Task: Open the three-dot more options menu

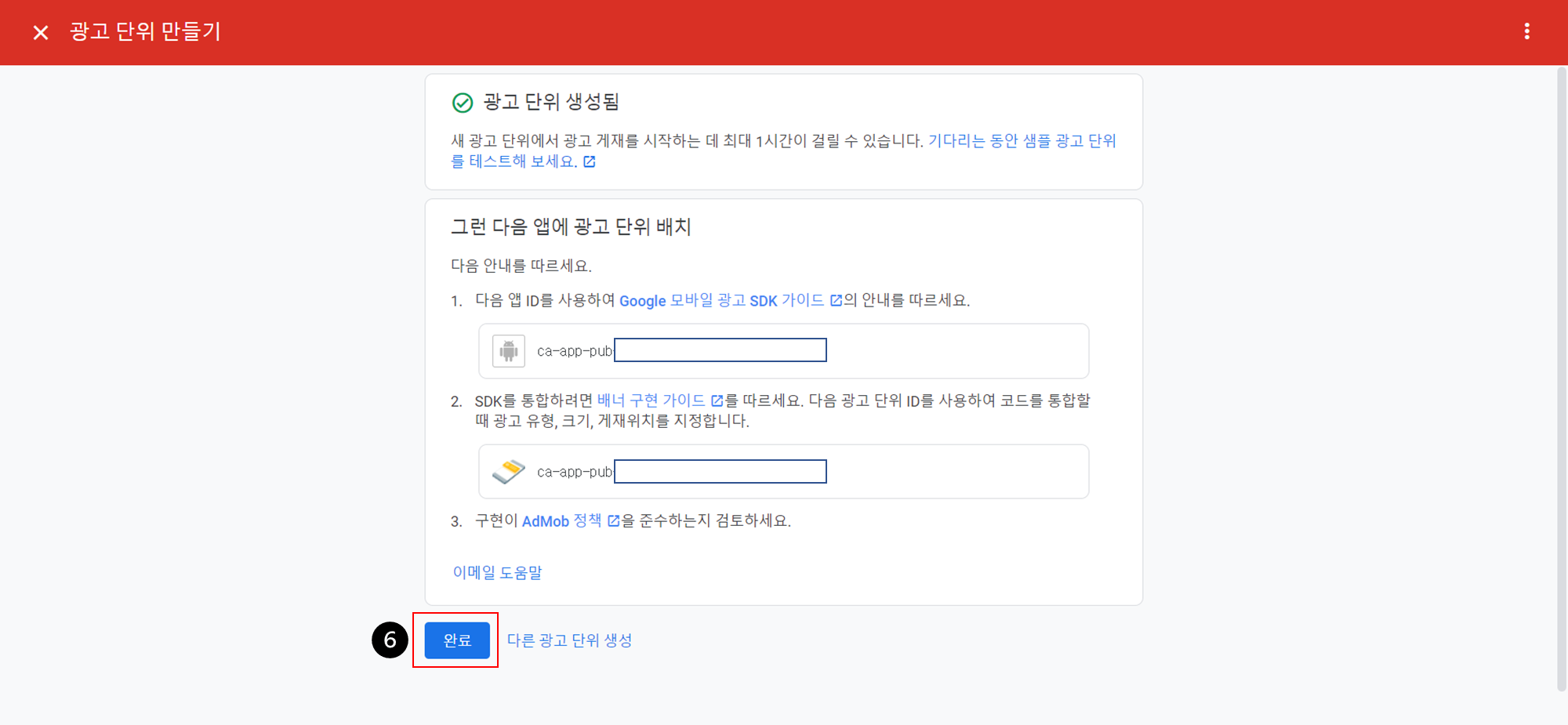Action: point(1526,31)
